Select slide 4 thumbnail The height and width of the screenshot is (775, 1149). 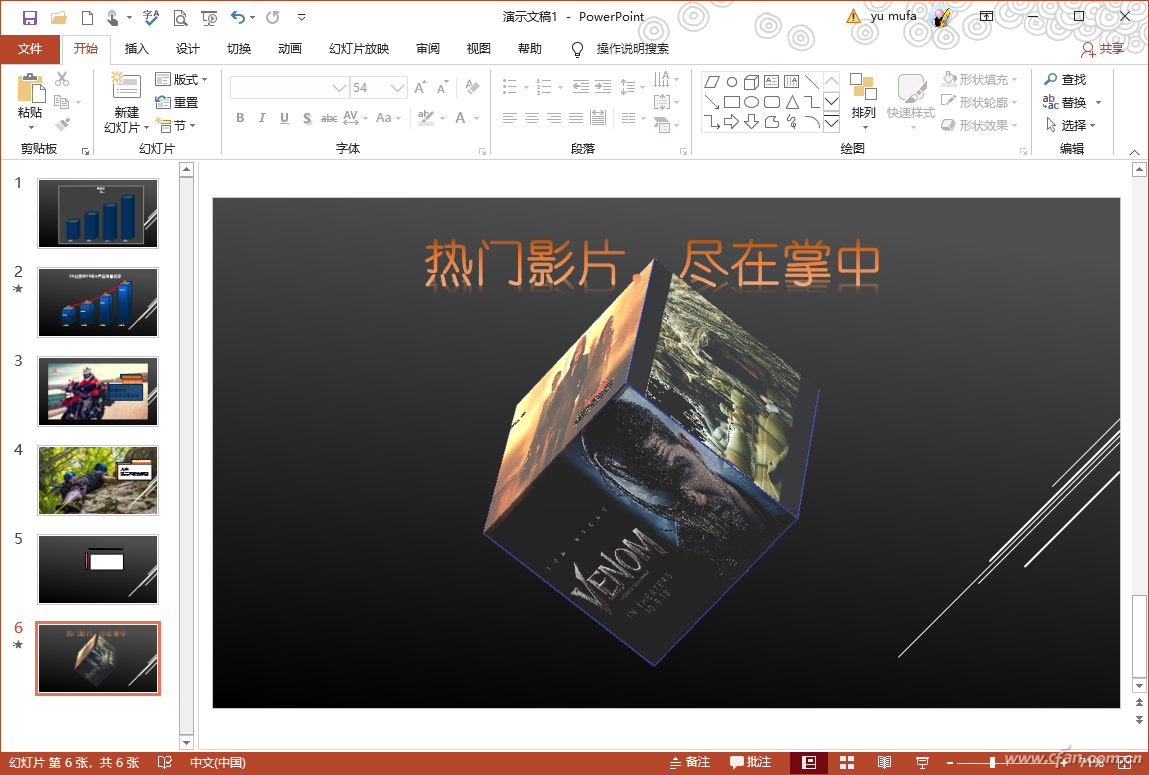tap(98, 480)
